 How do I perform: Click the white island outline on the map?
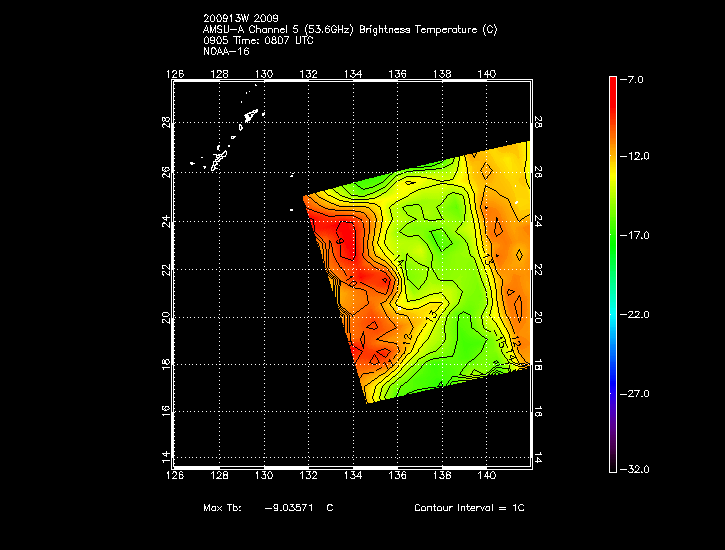218,158
